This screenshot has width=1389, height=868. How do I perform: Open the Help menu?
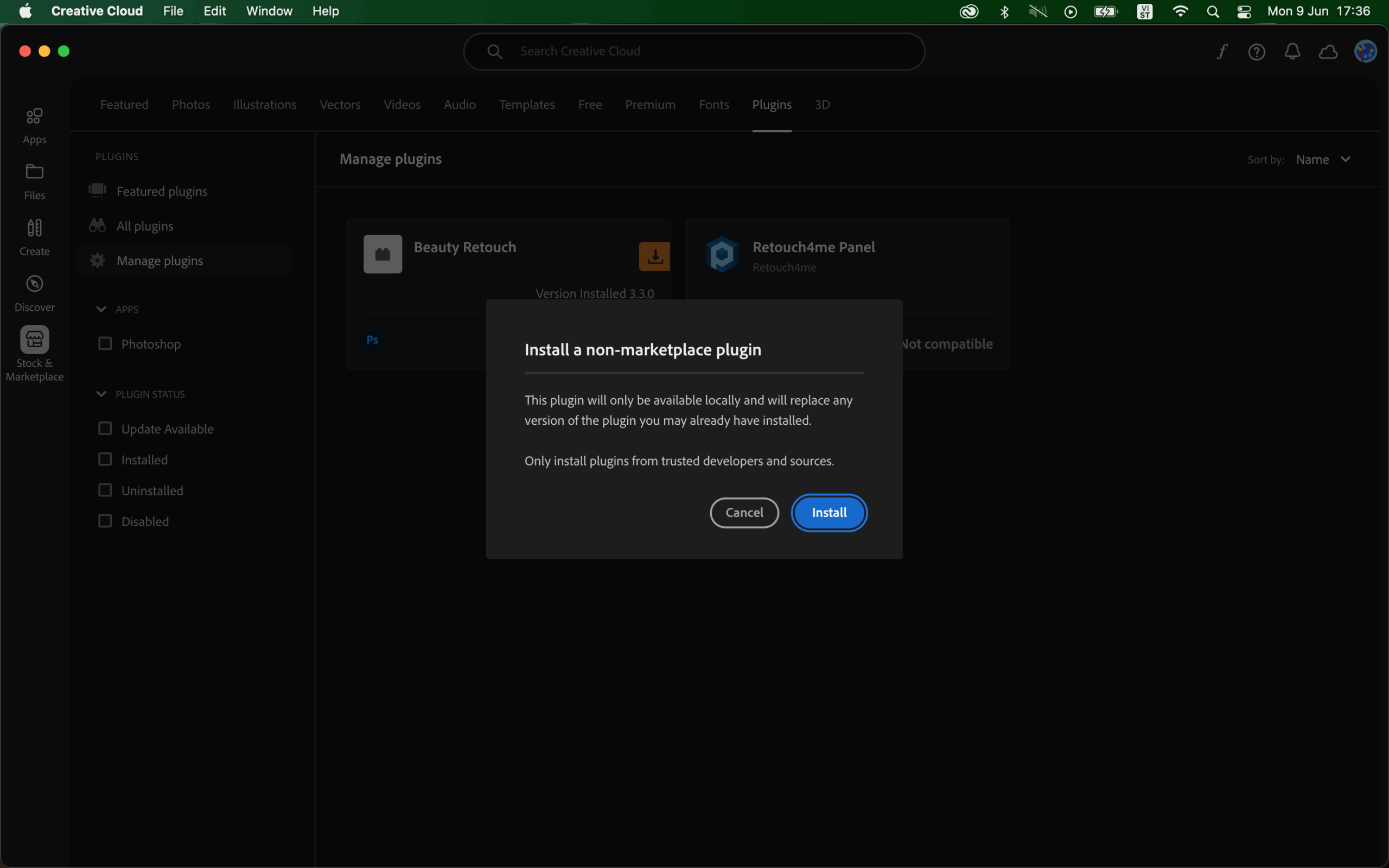click(326, 11)
